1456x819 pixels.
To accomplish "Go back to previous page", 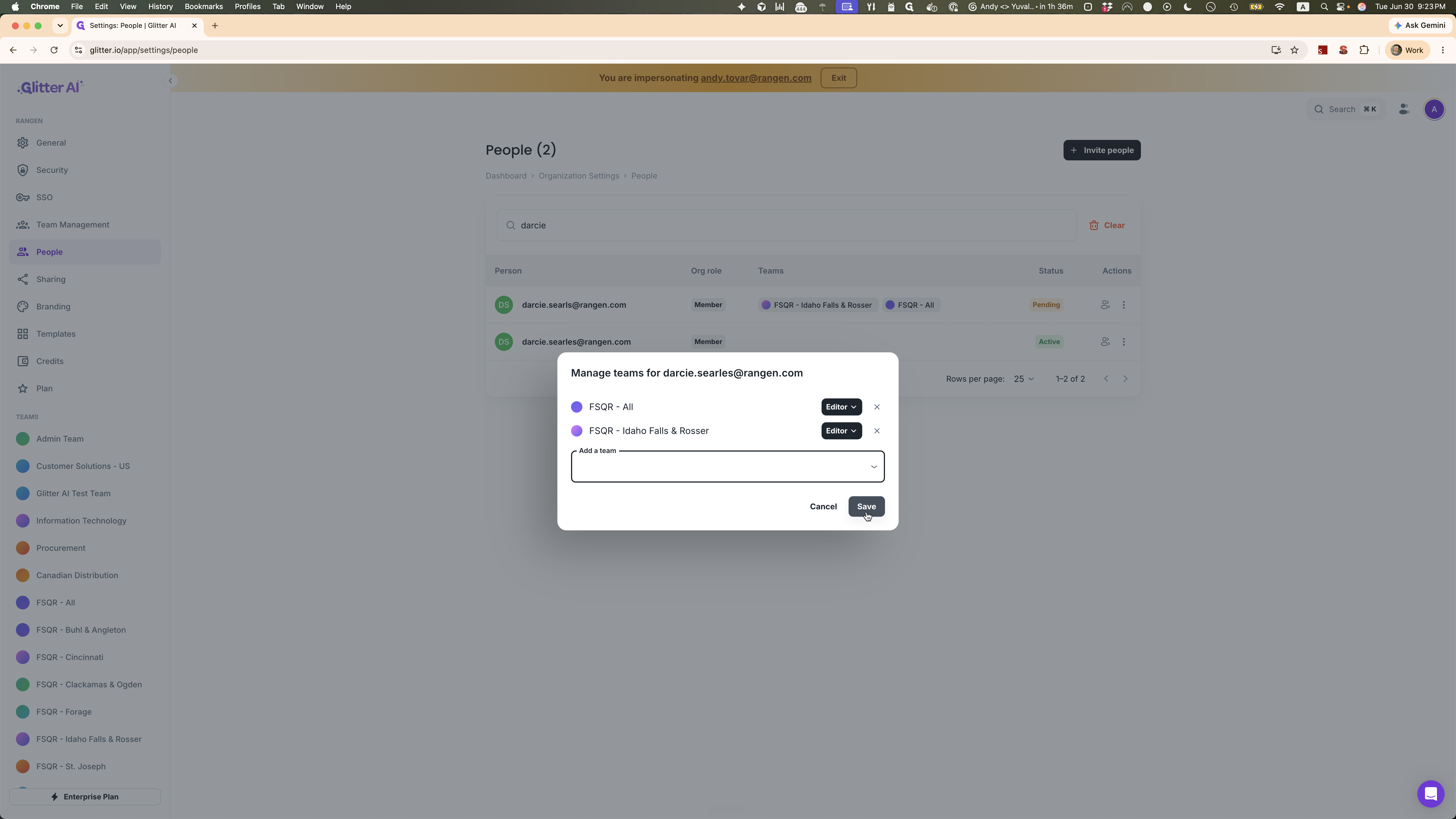I will tap(13, 50).
